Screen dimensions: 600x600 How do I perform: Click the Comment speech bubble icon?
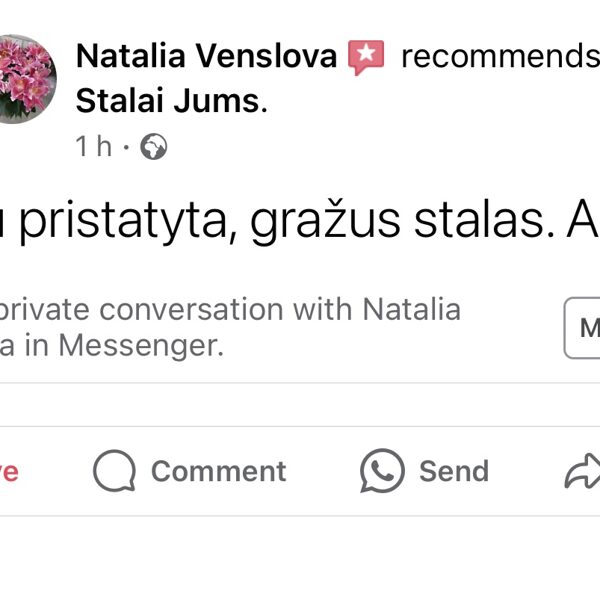point(114,471)
